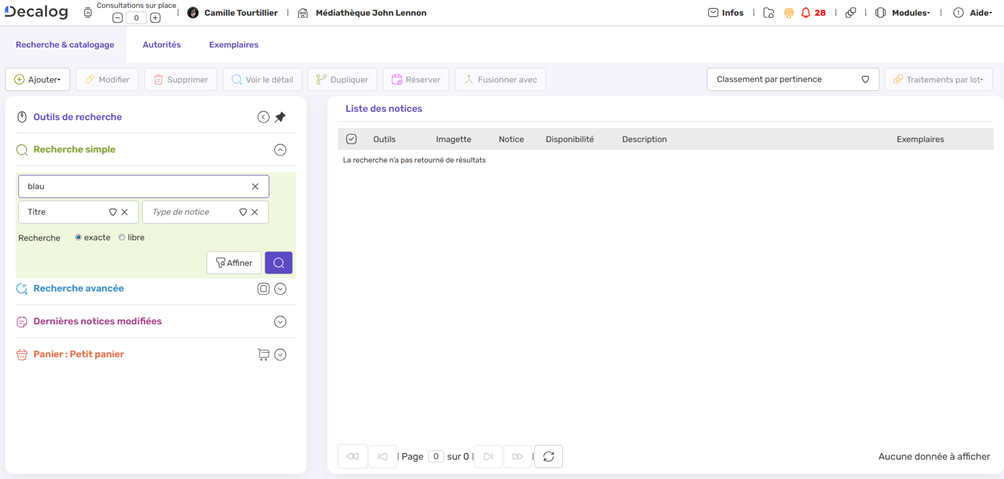Click the purple magnifier search button
The height and width of the screenshot is (479, 1004).
[278, 263]
